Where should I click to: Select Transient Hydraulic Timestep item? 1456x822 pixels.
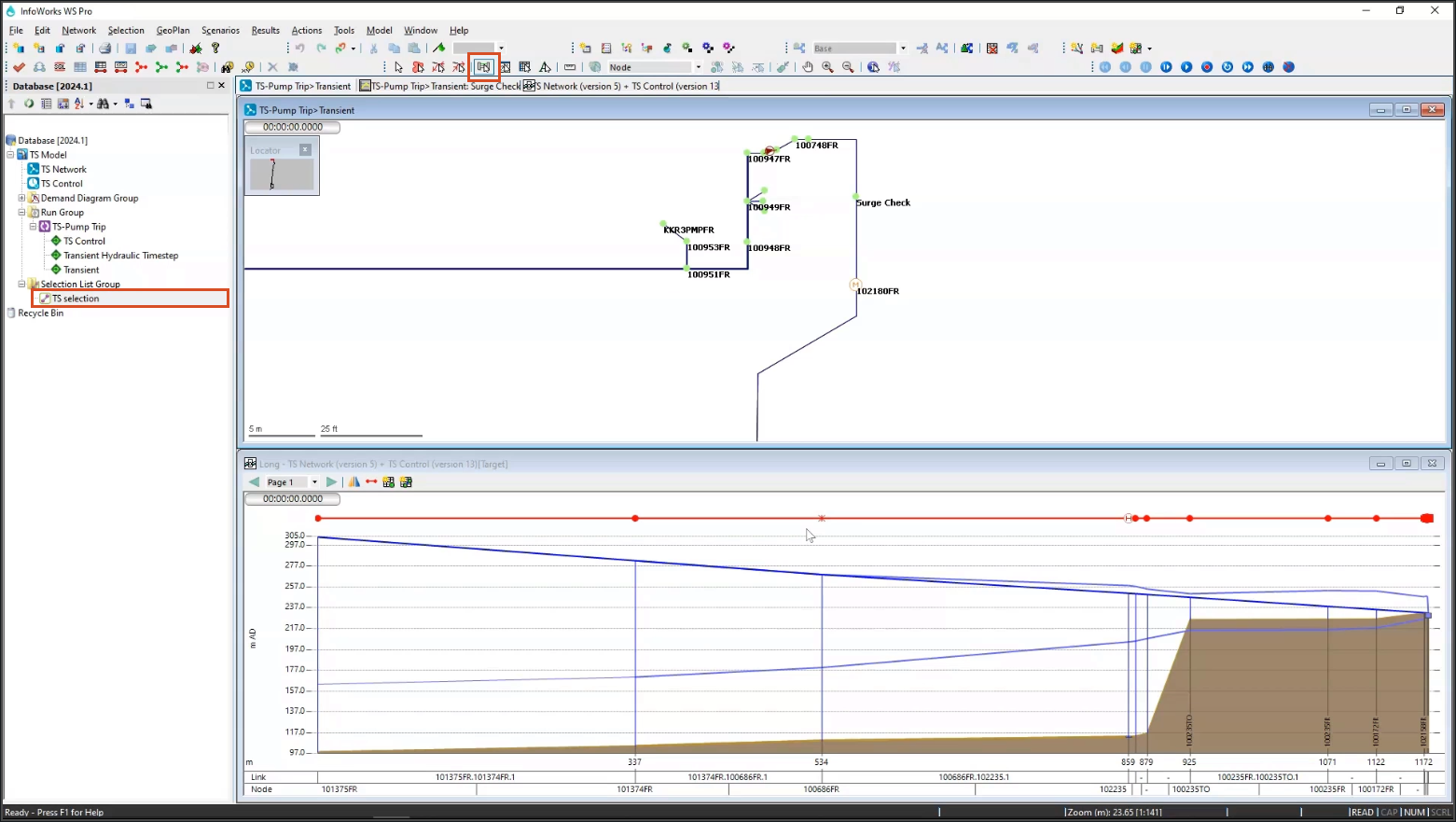pyautogui.click(x=120, y=256)
